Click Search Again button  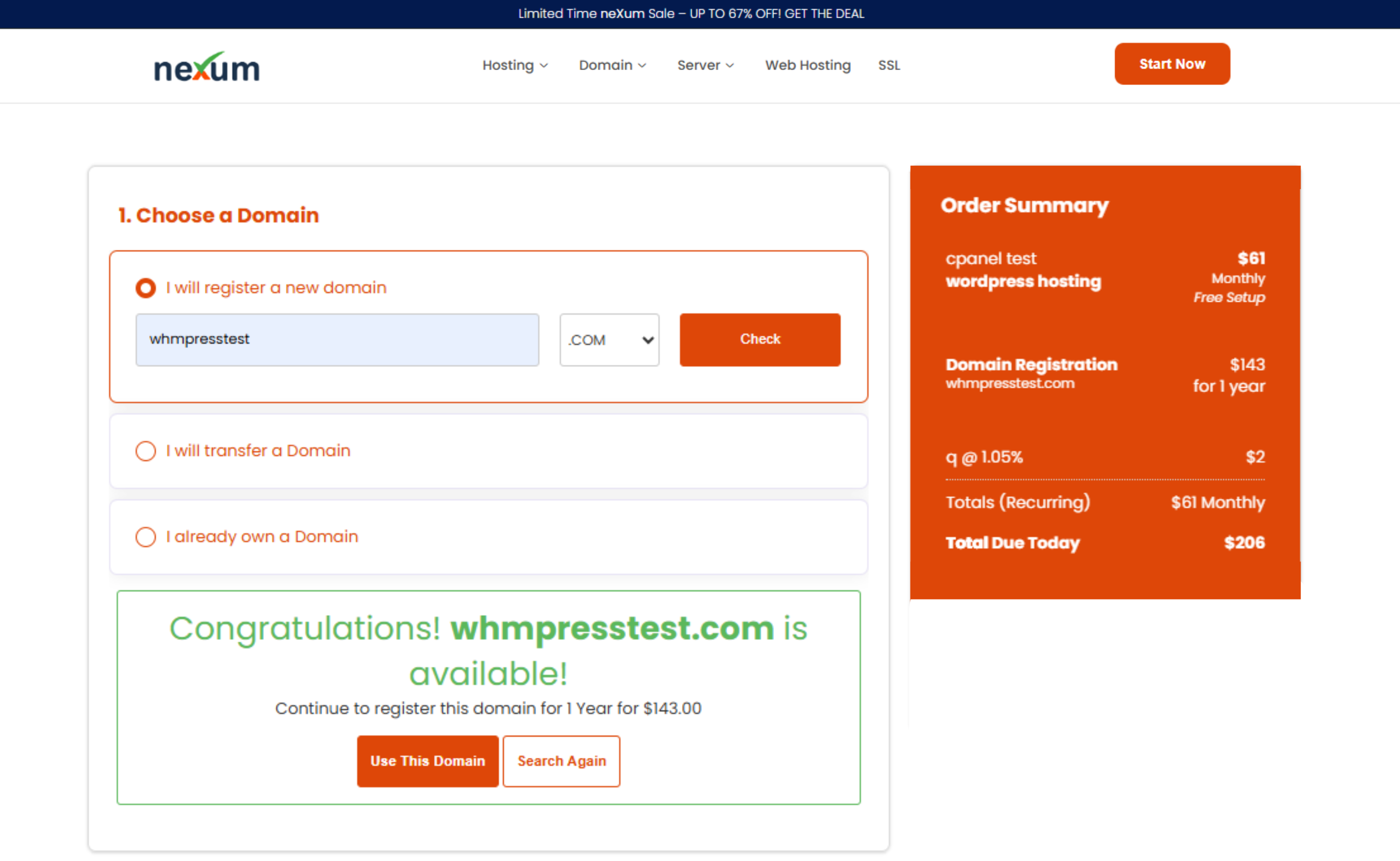[561, 761]
